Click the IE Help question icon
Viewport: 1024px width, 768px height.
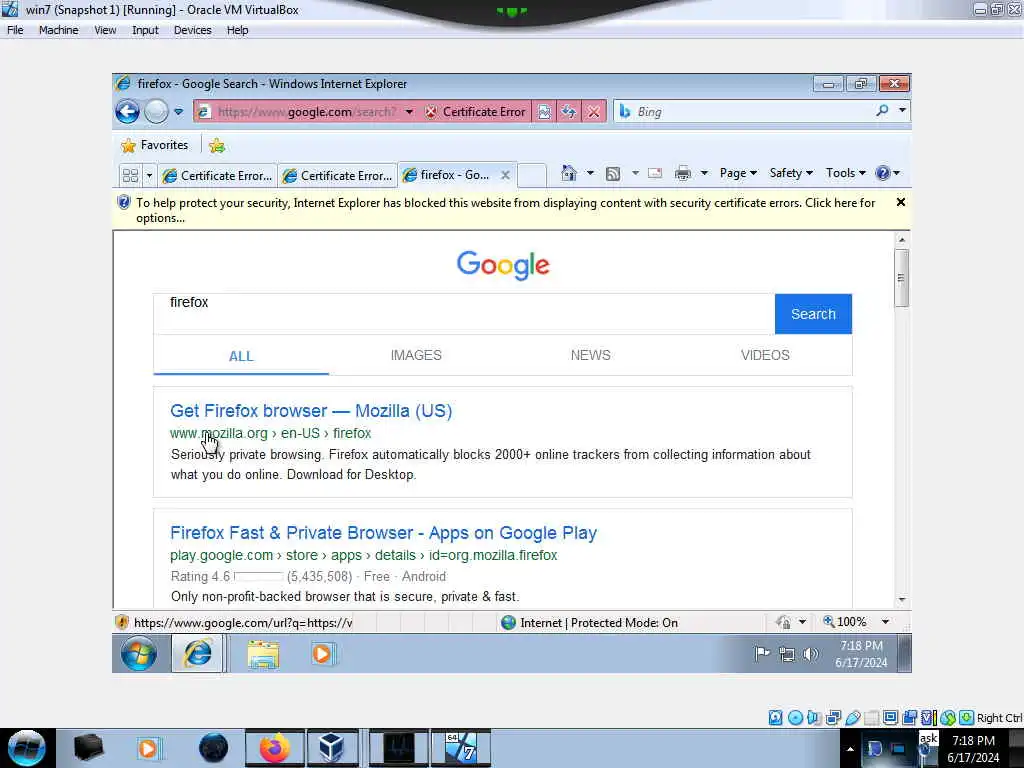click(x=882, y=173)
